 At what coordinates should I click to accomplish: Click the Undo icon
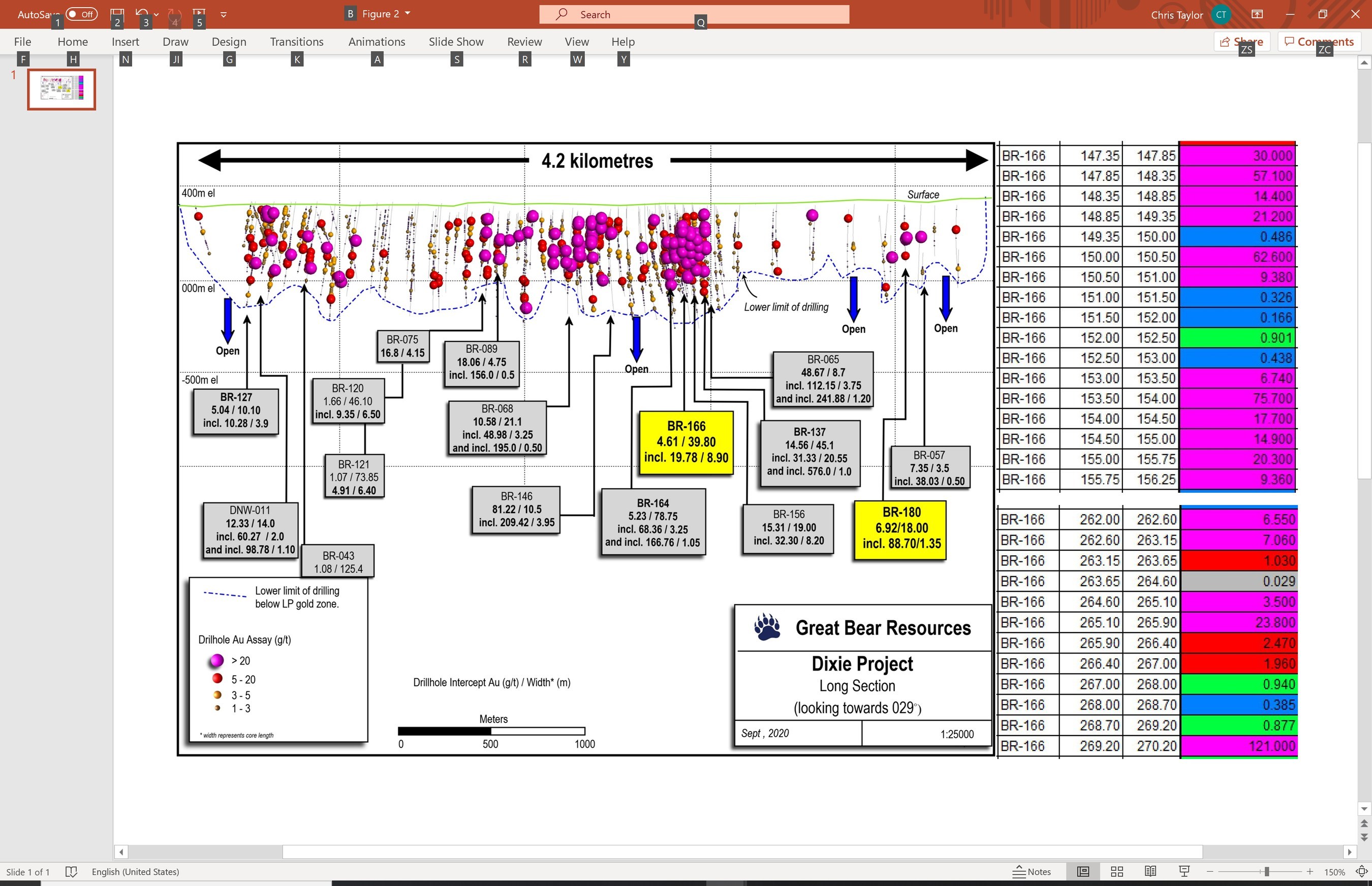pos(142,14)
